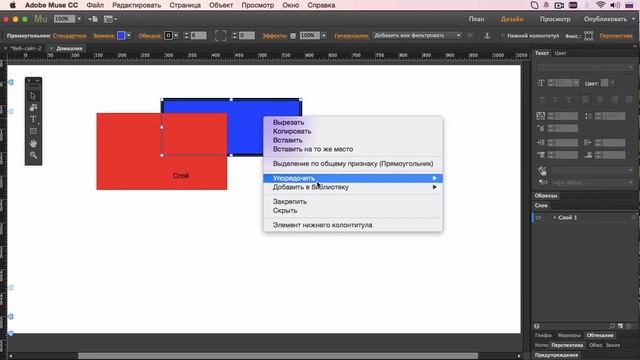
Task: Switch to План view
Action: pyautogui.click(x=476, y=19)
